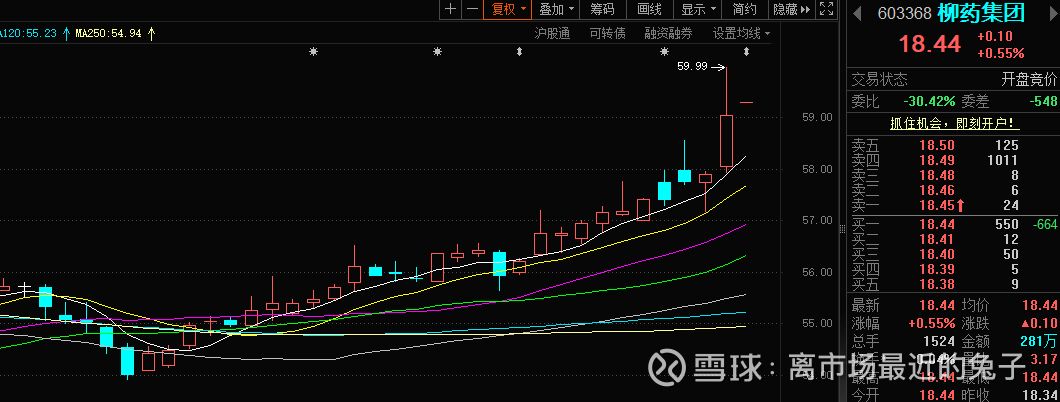Click the splitter handle between chart and quote panel
The height and width of the screenshot is (402, 1060).
tap(842, 228)
